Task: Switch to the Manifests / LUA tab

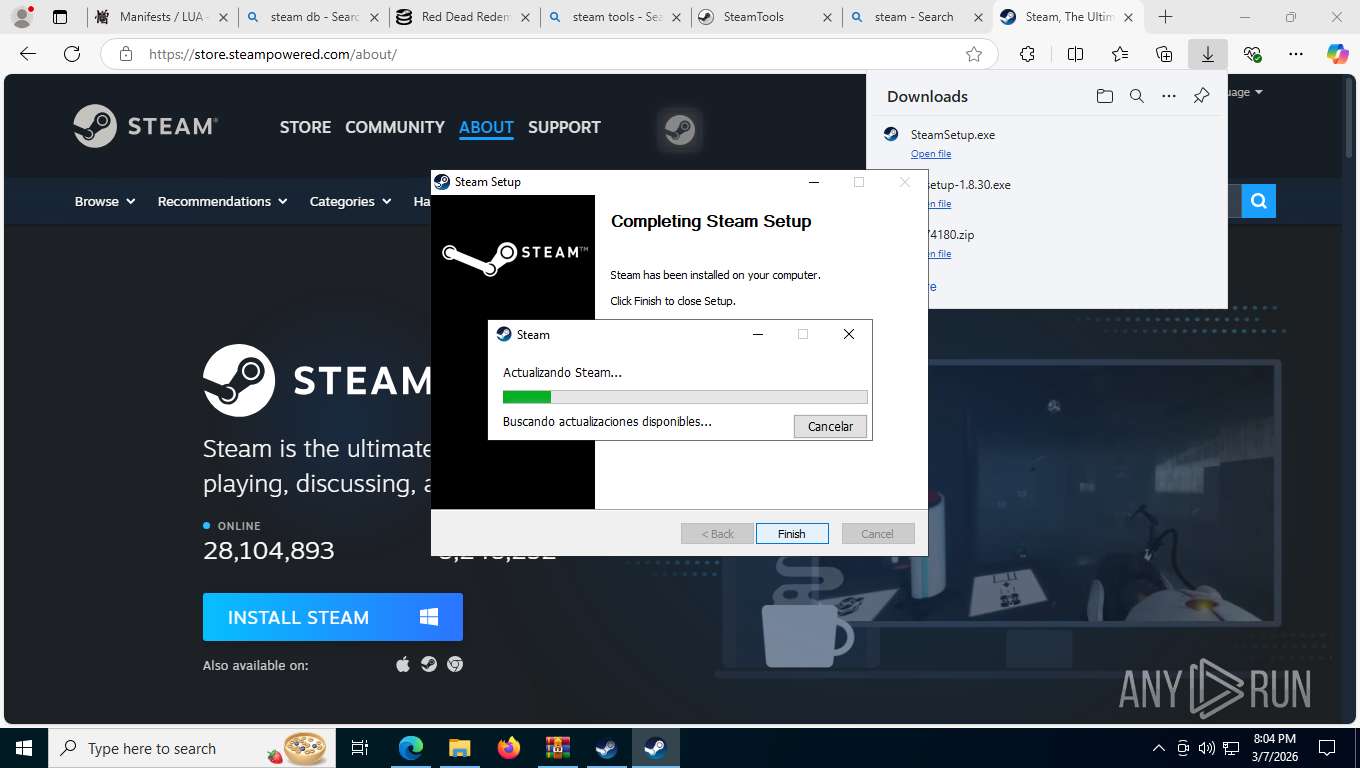Action: click(x=163, y=17)
